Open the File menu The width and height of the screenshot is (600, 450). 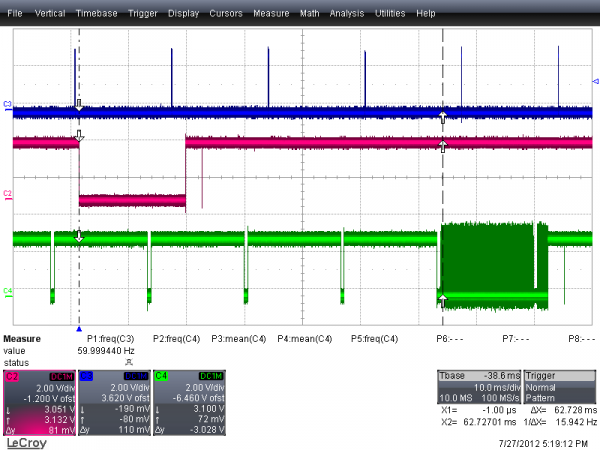(16, 16)
